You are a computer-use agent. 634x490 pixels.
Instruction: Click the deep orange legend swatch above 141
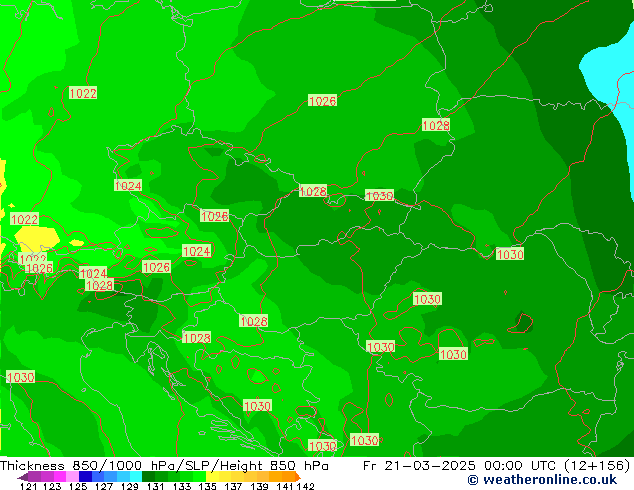289,477
